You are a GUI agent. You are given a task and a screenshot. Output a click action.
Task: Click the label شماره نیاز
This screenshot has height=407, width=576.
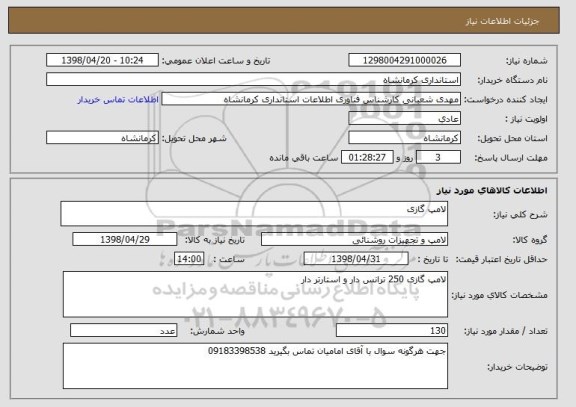point(527,61)
